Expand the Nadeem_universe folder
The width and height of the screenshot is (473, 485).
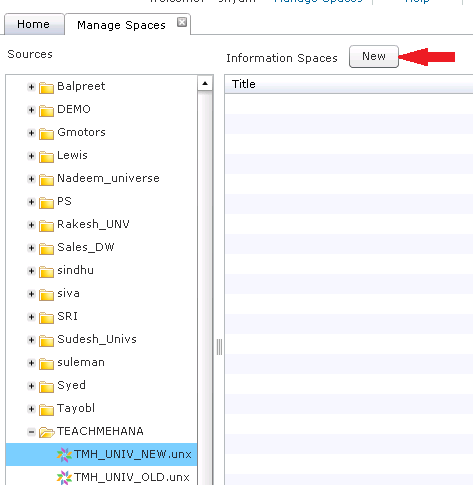pyautogui.click(x=31, y=179)
